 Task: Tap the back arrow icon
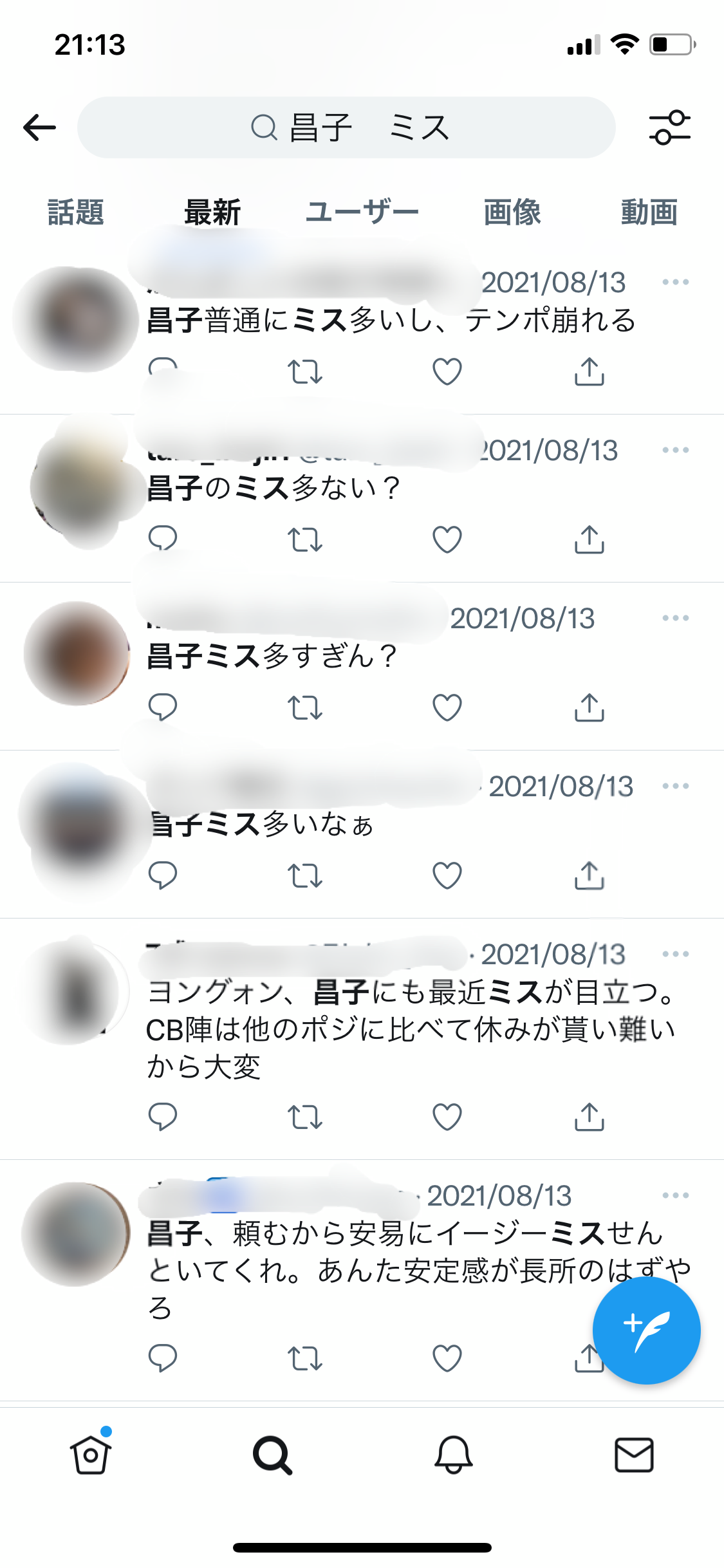[39, 127]
